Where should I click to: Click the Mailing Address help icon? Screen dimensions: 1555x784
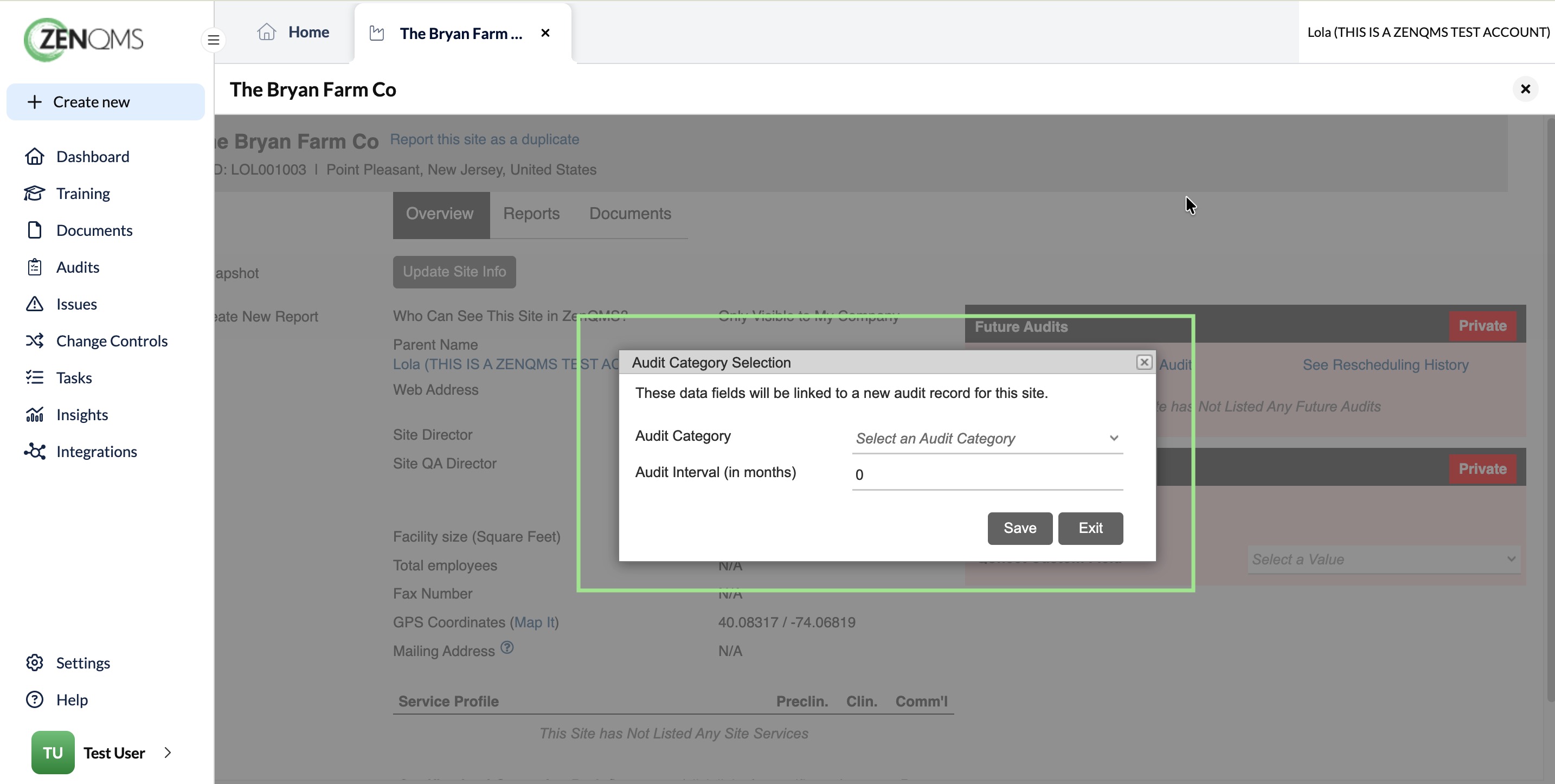(x=507, y=647)
